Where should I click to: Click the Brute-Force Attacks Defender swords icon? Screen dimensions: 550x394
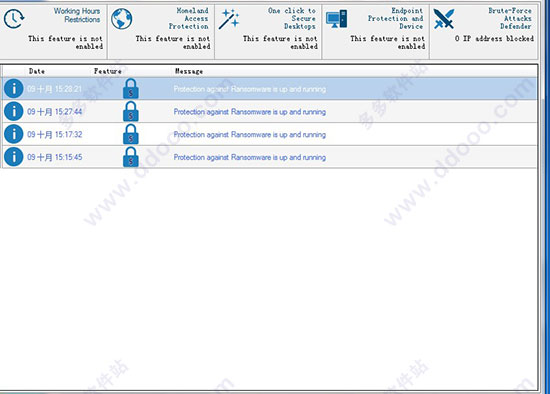coord(443,19)
